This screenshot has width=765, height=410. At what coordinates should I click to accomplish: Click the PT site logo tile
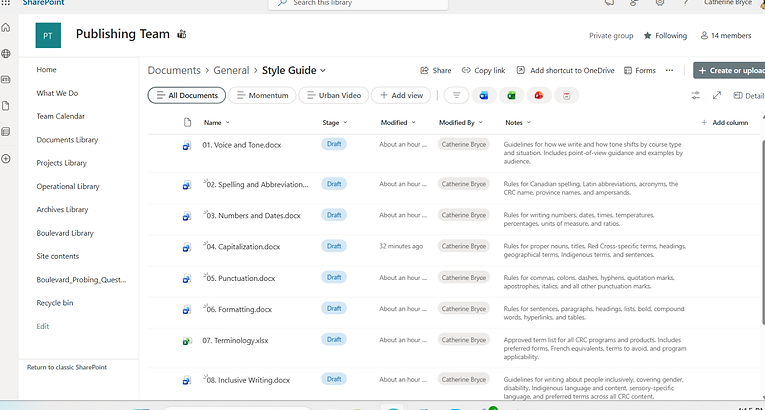[x=48, y=35]
